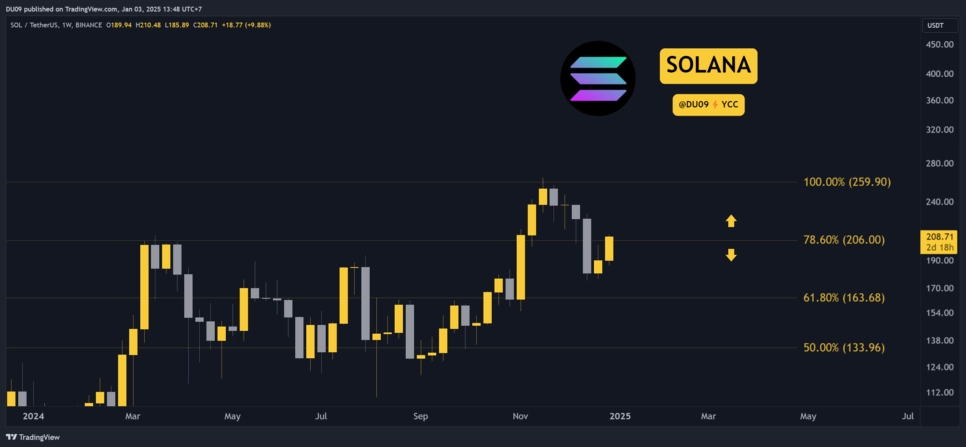The width and height of the screenshot is (966, 447).
Task: Click the lightning bolt in the DU09 badge
Action: click(712, 103)
